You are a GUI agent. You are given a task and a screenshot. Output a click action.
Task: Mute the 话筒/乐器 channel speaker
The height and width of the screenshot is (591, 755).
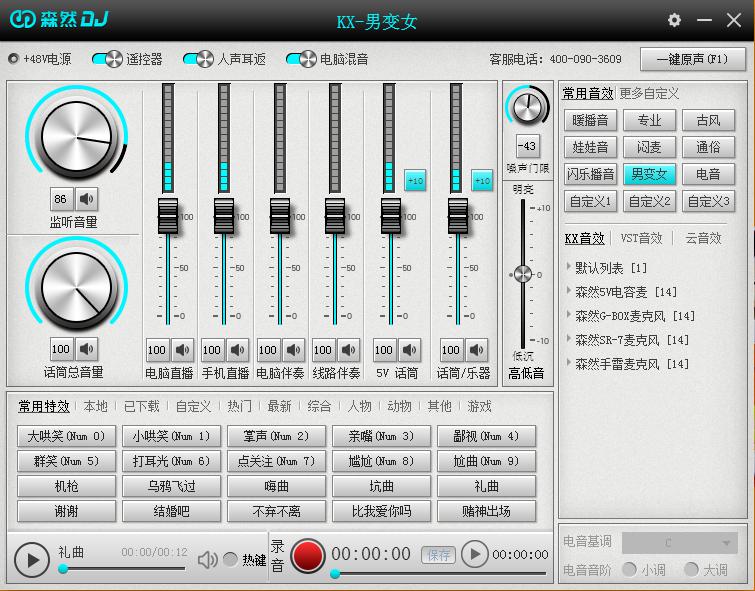476,350
